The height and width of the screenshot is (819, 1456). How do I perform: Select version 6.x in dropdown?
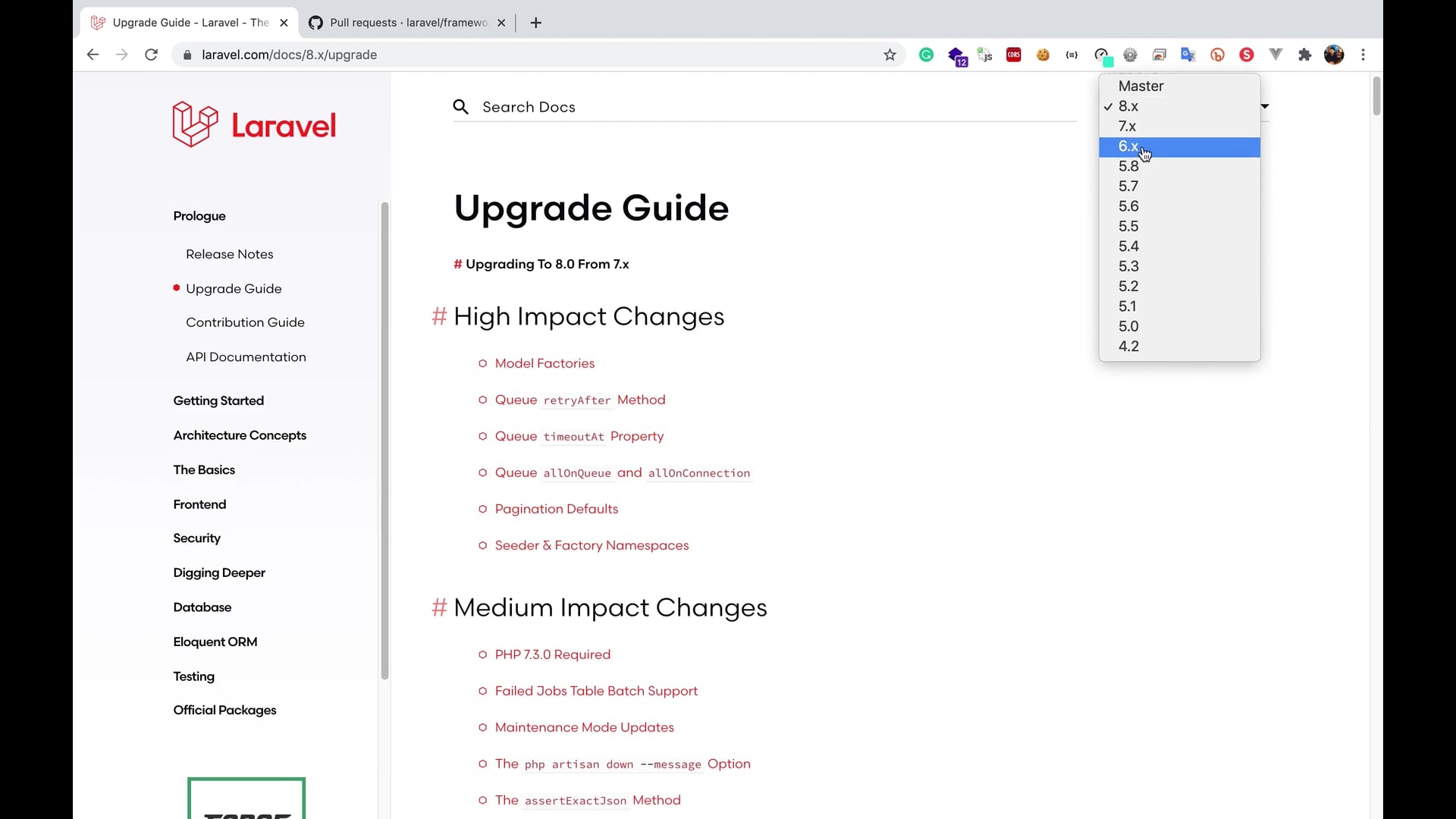1179,146
